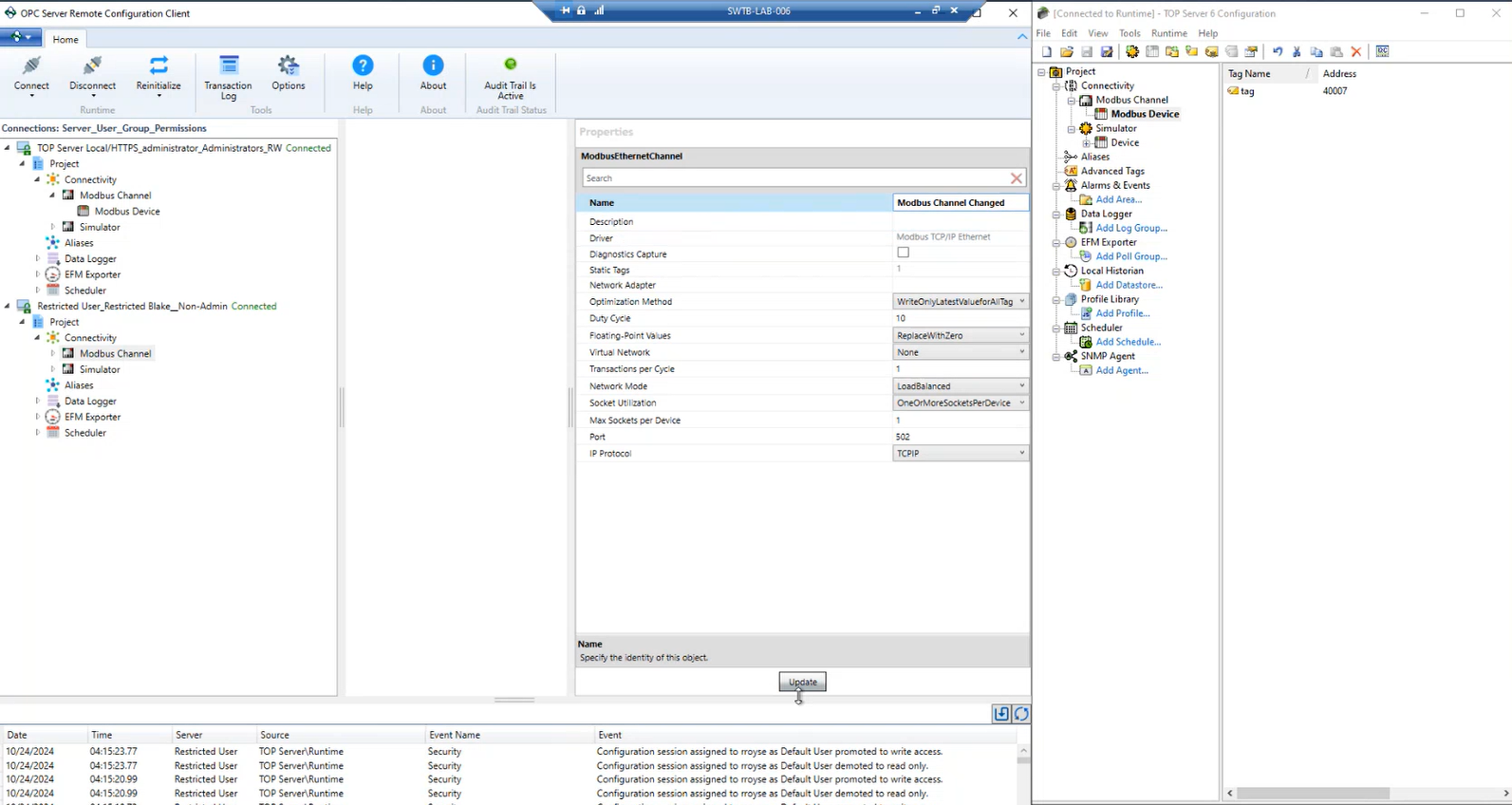Launch the Quick Client icon in TOP Server toolbar
The height and width of the screenshot is (805, 1512).
[1383, 52]
